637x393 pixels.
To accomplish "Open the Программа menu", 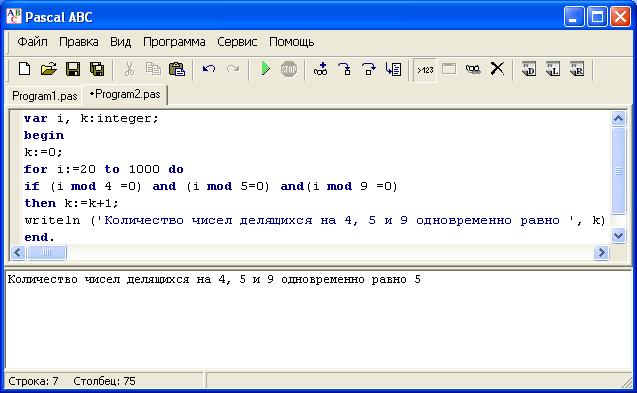I will click(x=174, y=41).
